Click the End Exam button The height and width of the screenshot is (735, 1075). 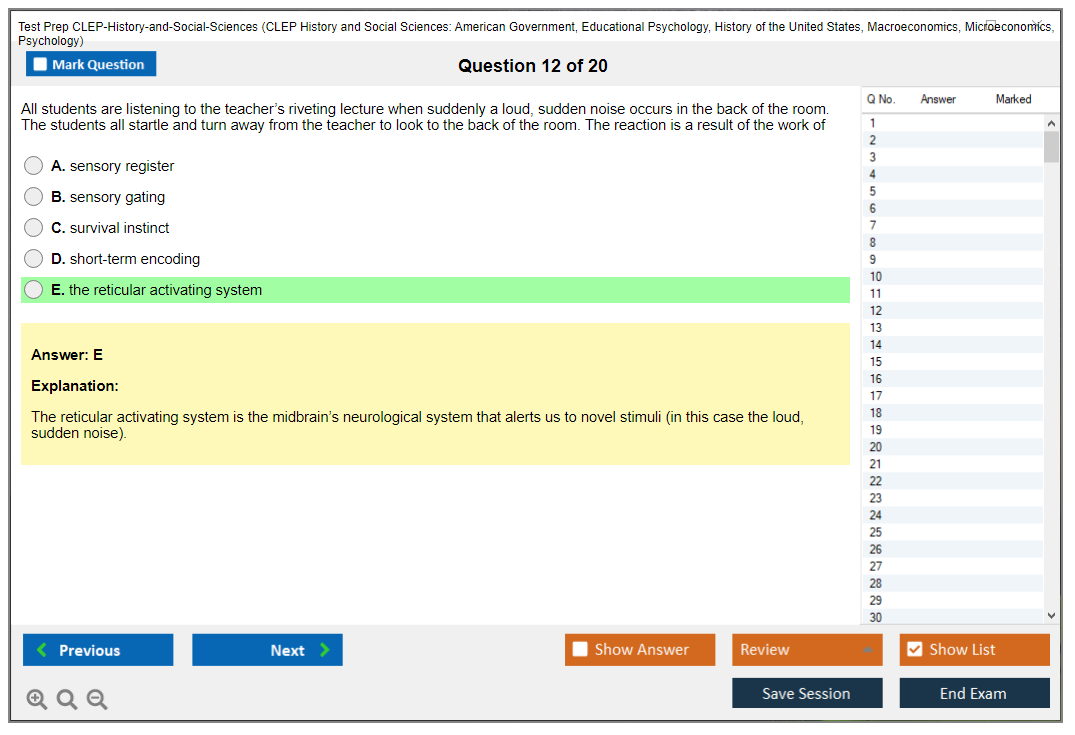pos(974,693)
